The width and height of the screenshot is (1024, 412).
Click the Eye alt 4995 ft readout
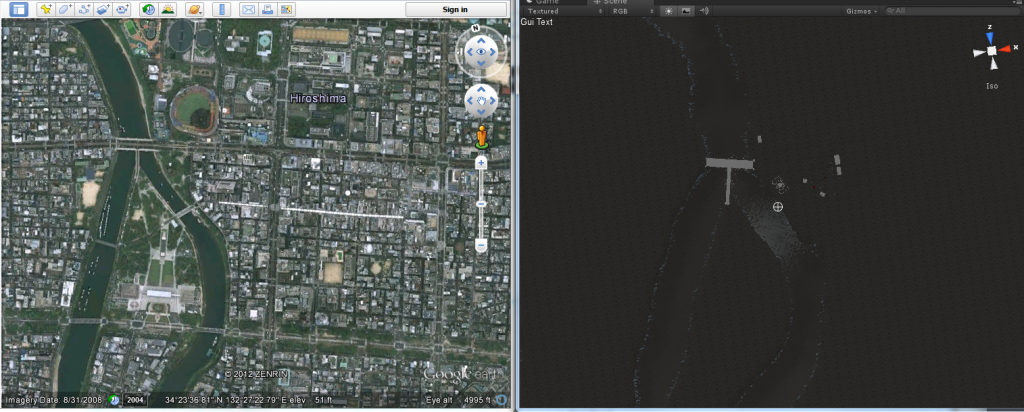click(460, 400)
